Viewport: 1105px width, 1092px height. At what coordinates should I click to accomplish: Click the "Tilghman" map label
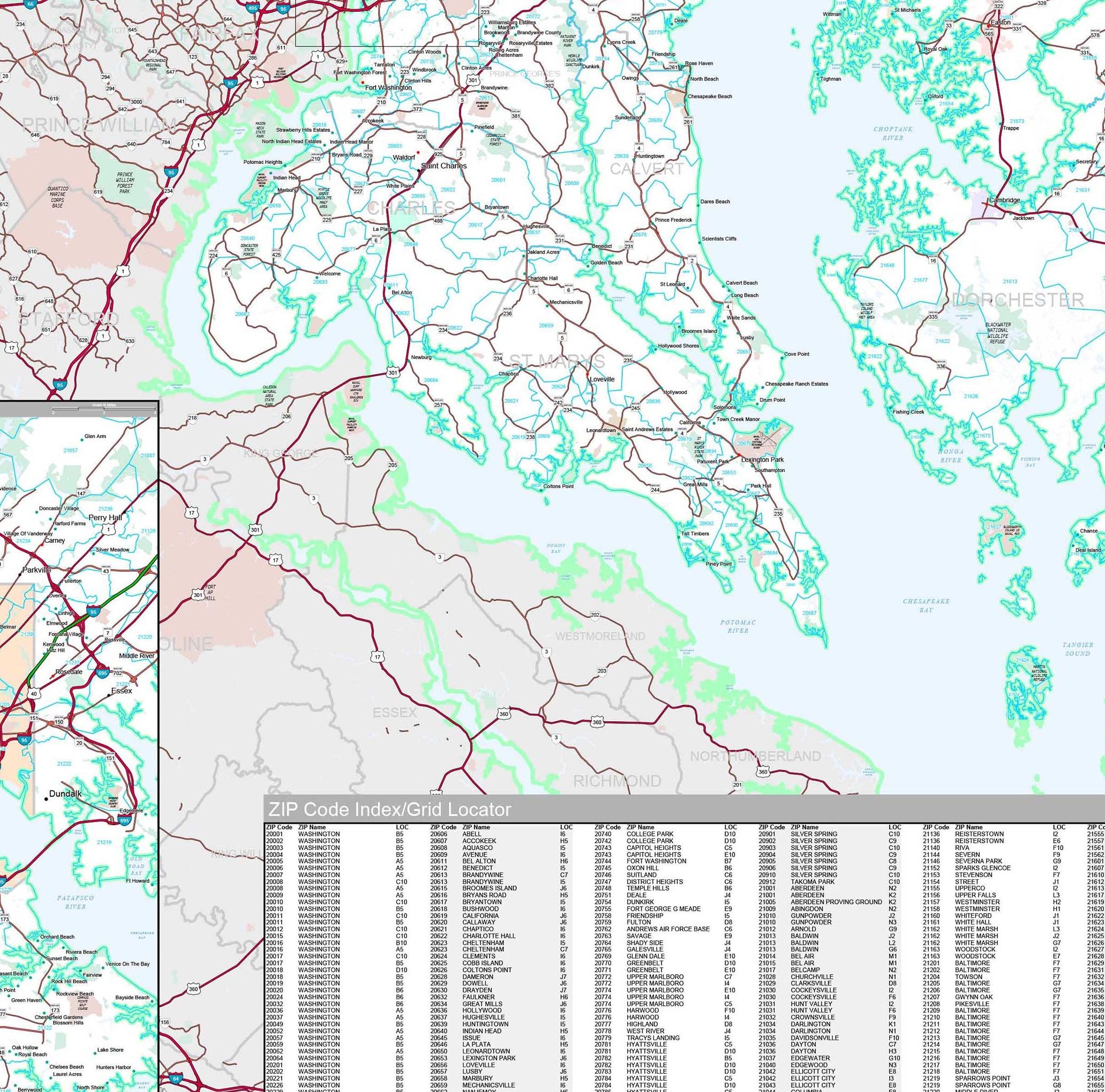(830, 79)
